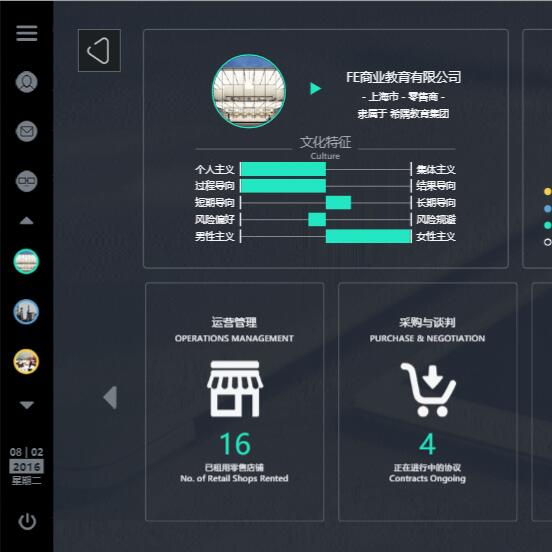Open the mail messages icon

click(26, 131)
